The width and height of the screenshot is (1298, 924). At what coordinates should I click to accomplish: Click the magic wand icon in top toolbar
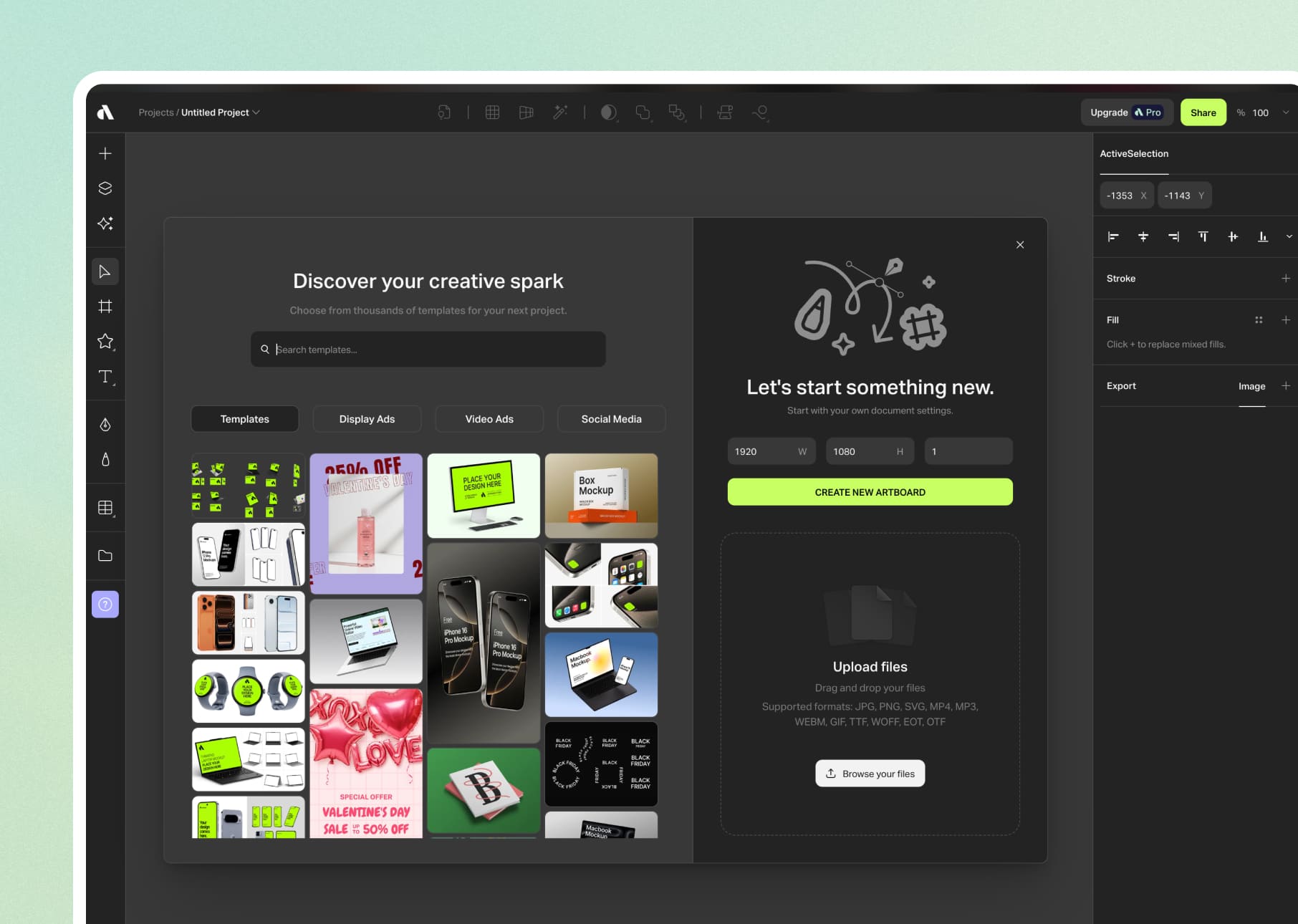pyautogui.click(x=560, y=112)
